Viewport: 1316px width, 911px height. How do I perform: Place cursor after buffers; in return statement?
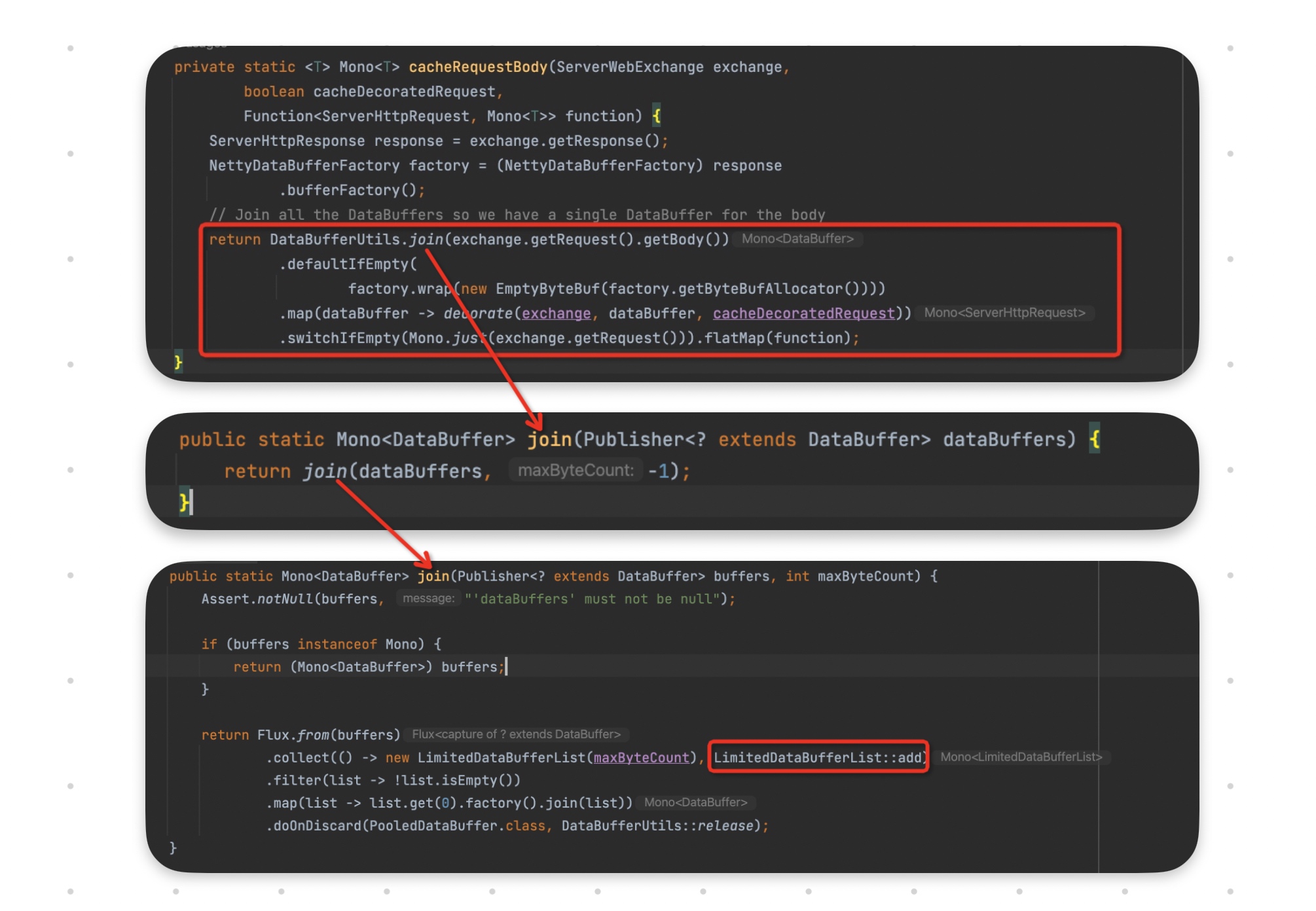coord(505,667)
